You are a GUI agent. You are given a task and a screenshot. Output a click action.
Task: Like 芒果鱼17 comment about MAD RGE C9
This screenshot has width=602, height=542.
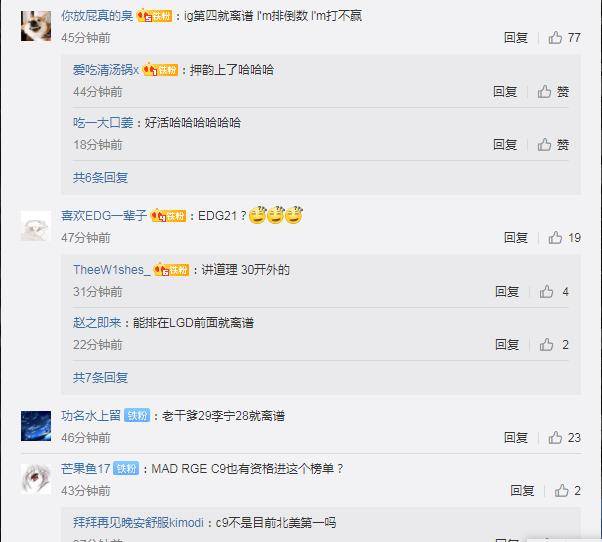point(567,491)
